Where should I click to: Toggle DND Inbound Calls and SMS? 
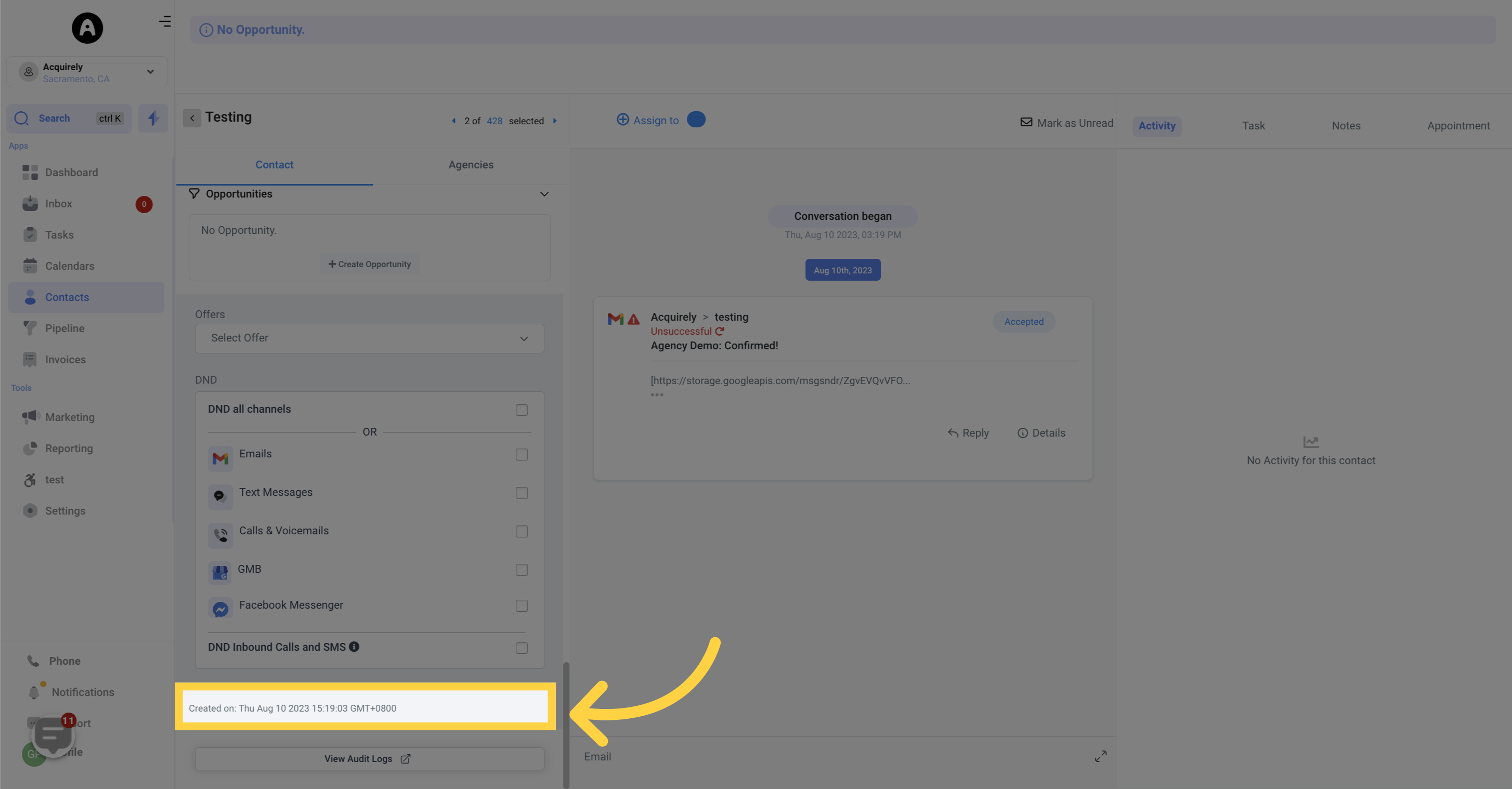(522, 648)
